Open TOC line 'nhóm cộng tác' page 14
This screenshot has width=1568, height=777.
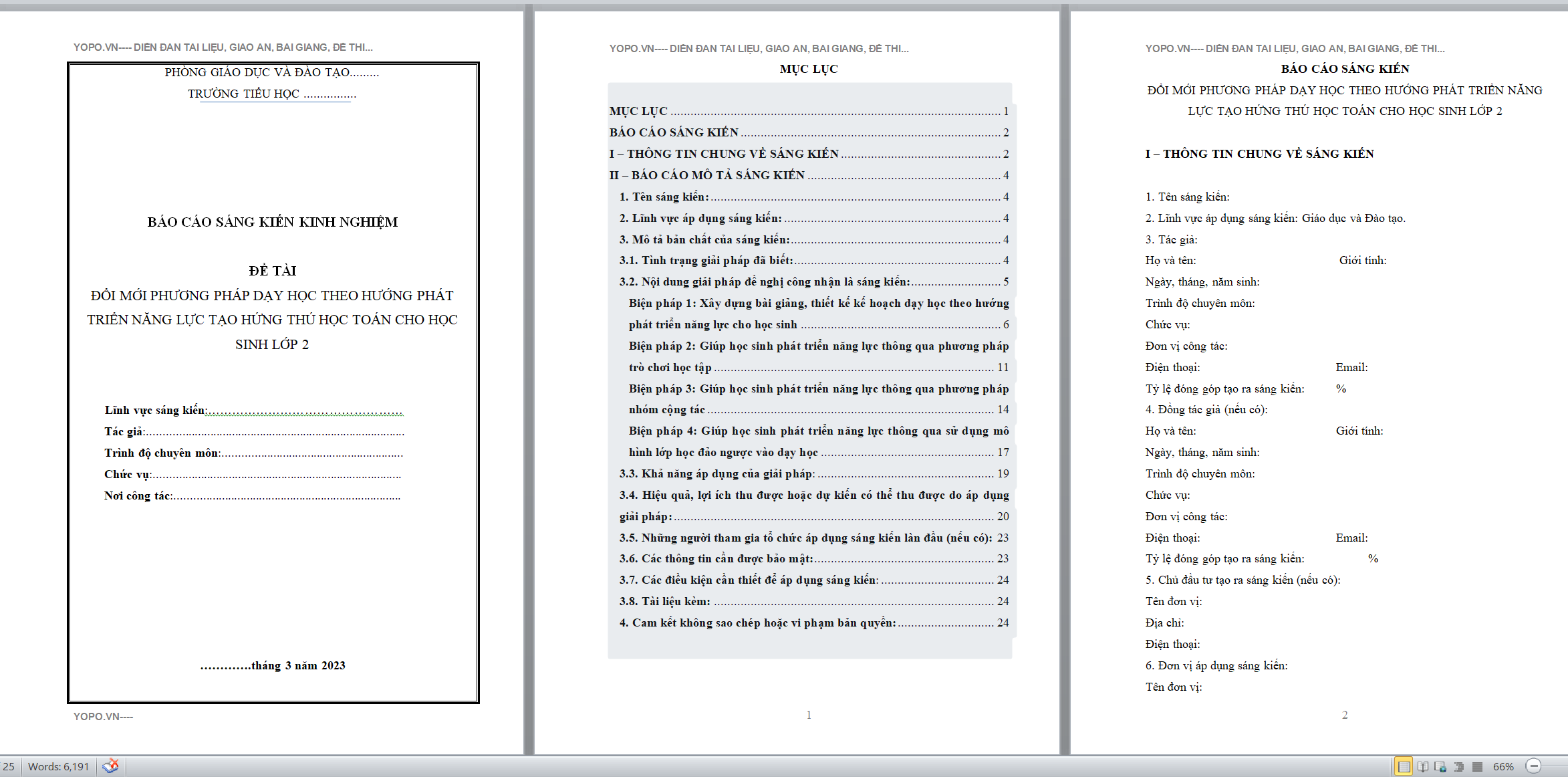point(819,409)
